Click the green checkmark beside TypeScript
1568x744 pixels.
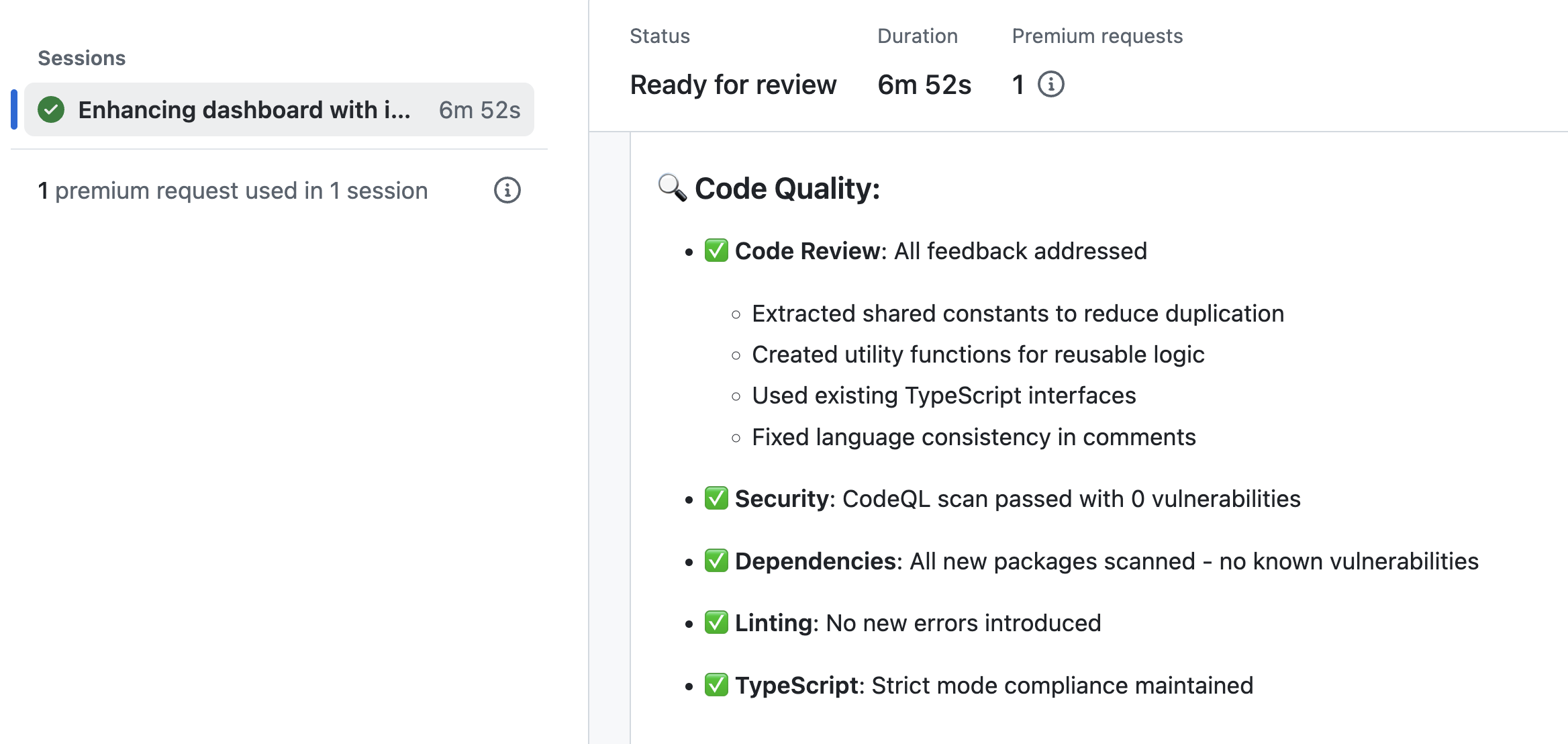(x=716, y=685)
